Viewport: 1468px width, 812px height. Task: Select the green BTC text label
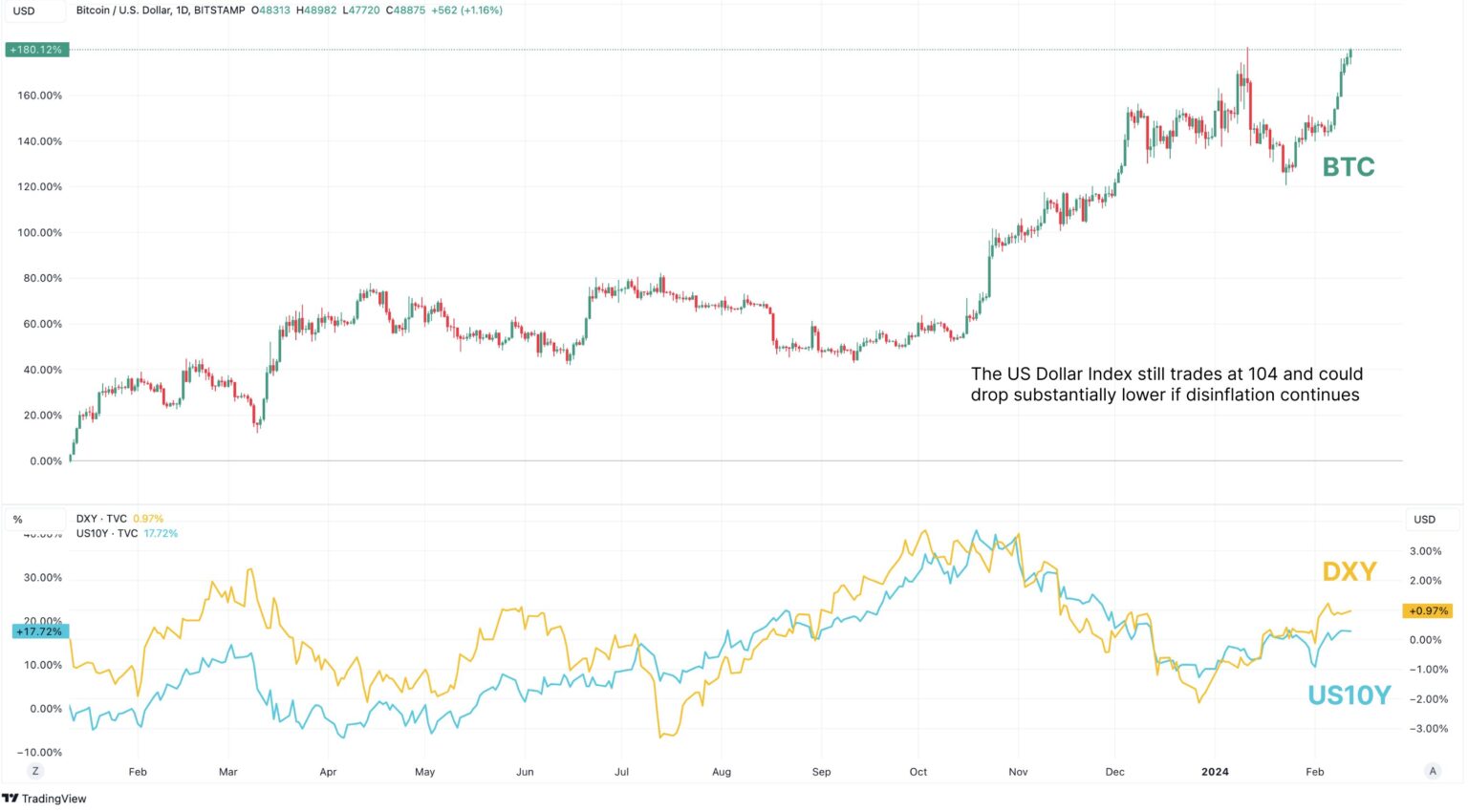pyautogui.click(x=1348, y=167)
